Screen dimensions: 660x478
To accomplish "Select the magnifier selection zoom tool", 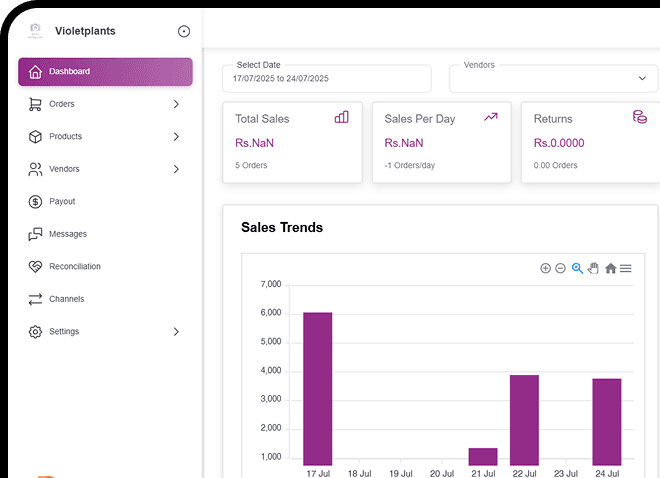I will pos(577,268).
